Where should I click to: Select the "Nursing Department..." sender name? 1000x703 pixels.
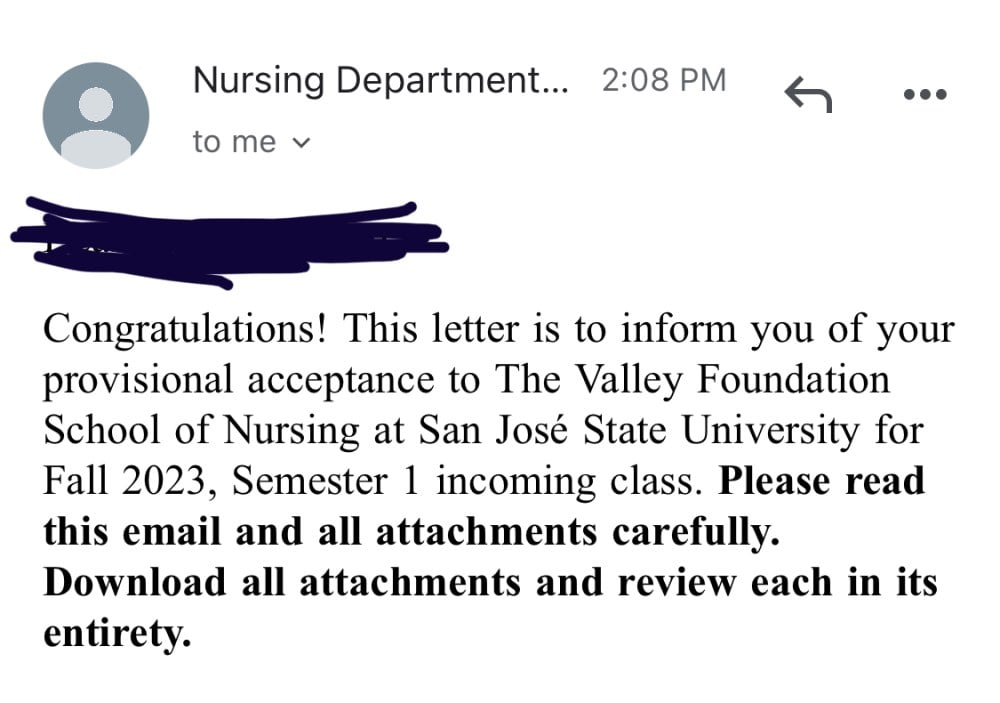[x=380, y=81]
